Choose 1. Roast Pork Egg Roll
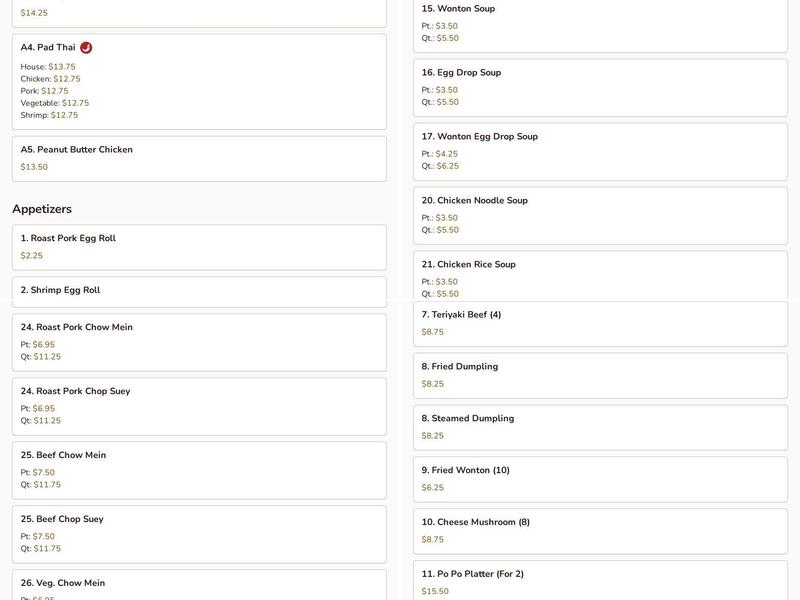Viewport: 800px width, 600px height. tap(199, 247)
